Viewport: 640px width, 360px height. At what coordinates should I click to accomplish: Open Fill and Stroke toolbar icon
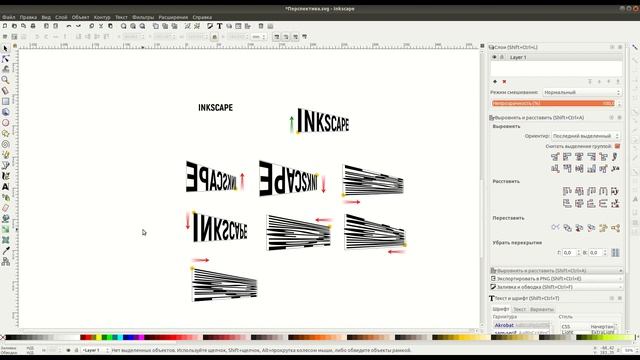click(210, 26)
